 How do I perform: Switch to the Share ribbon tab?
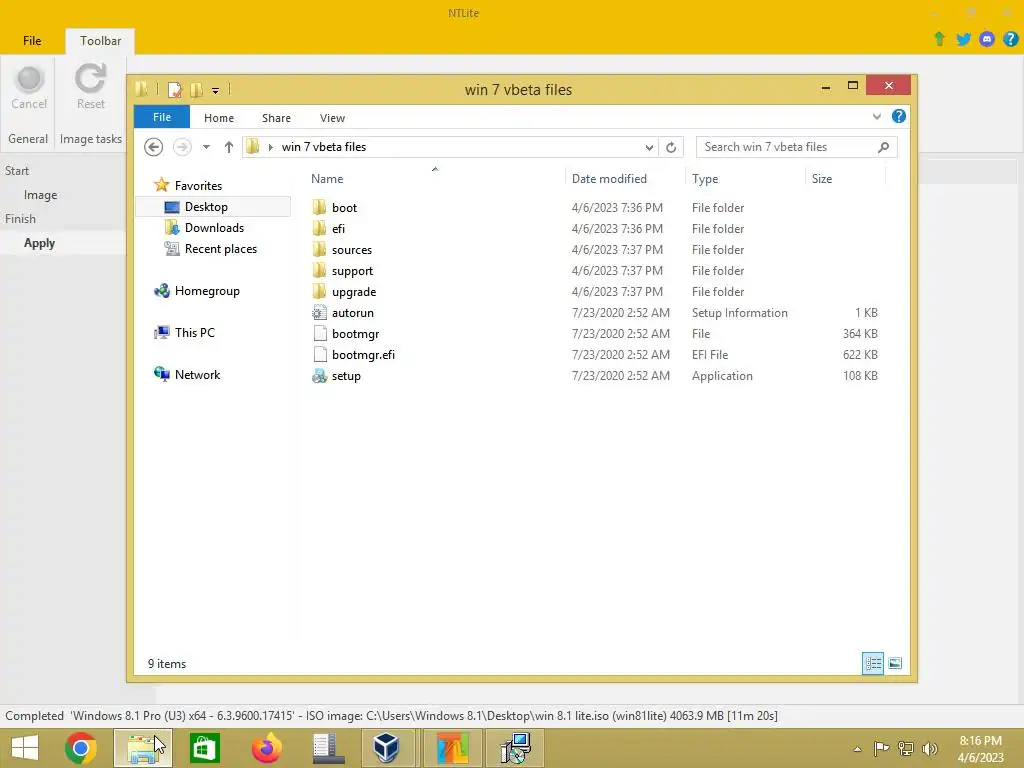[276, 118]
